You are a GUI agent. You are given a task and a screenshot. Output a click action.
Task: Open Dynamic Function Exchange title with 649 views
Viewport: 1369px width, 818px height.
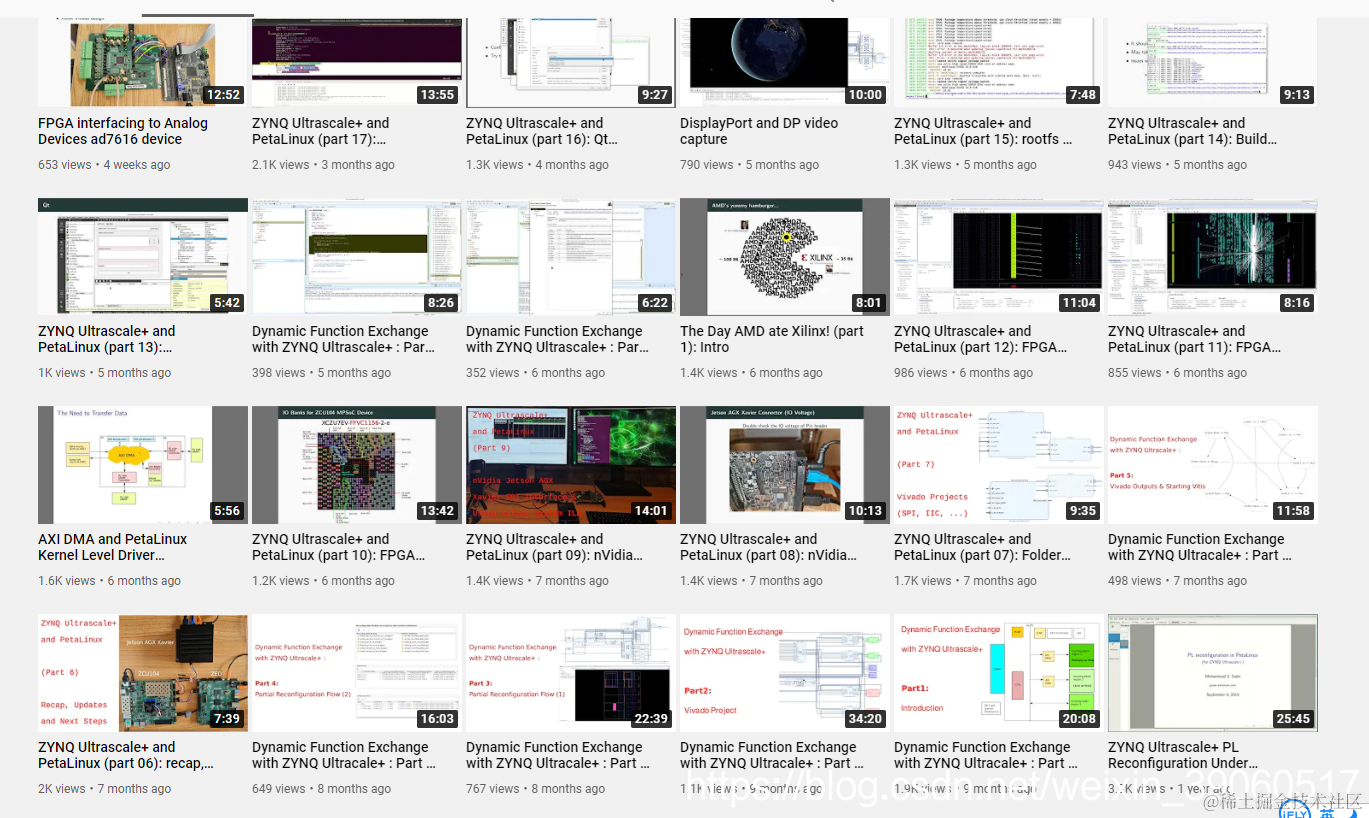pos(344,755)
